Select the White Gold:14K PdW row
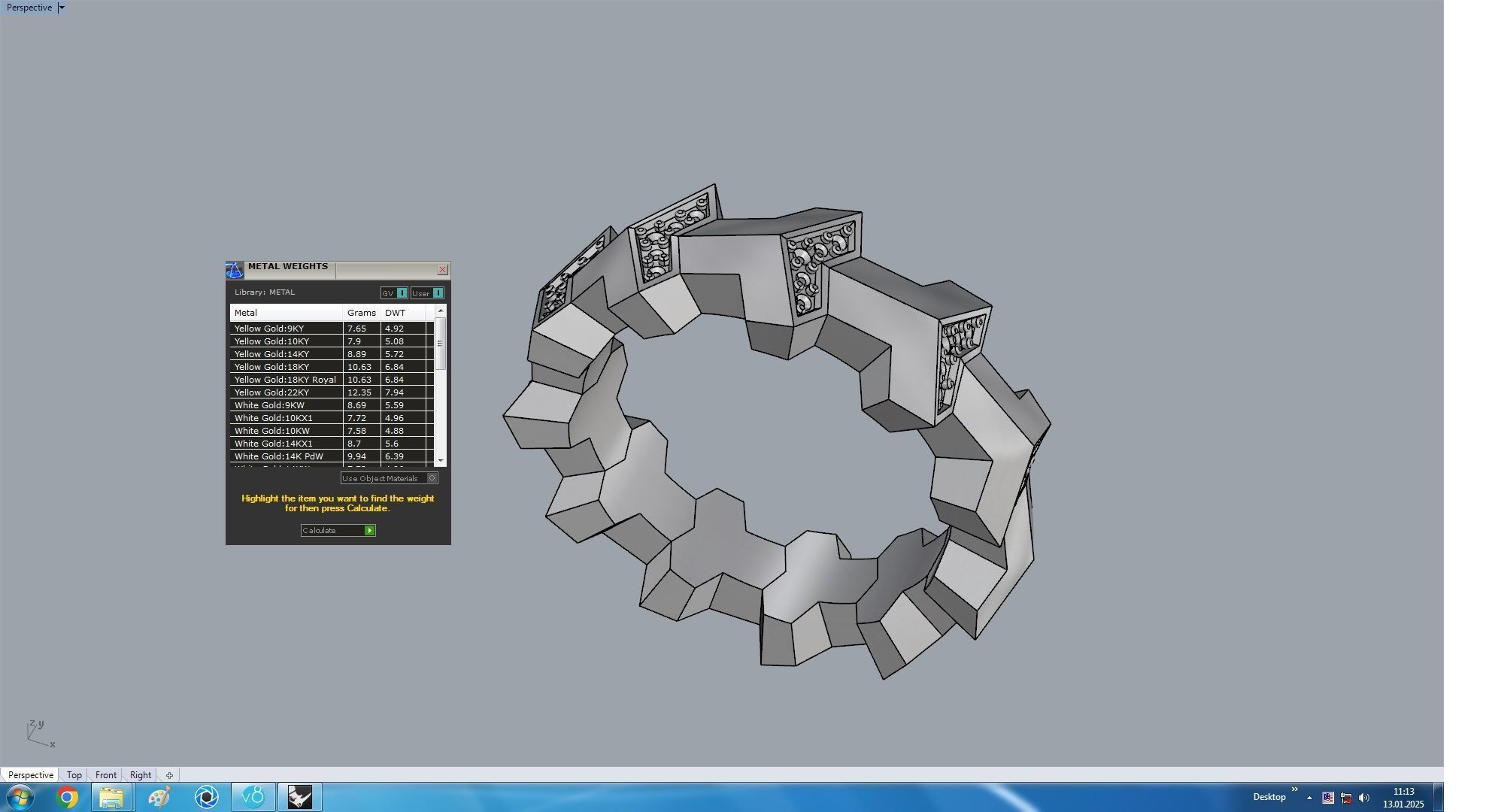The height and width of the screenshot is (812, 1504). (332, 456)
